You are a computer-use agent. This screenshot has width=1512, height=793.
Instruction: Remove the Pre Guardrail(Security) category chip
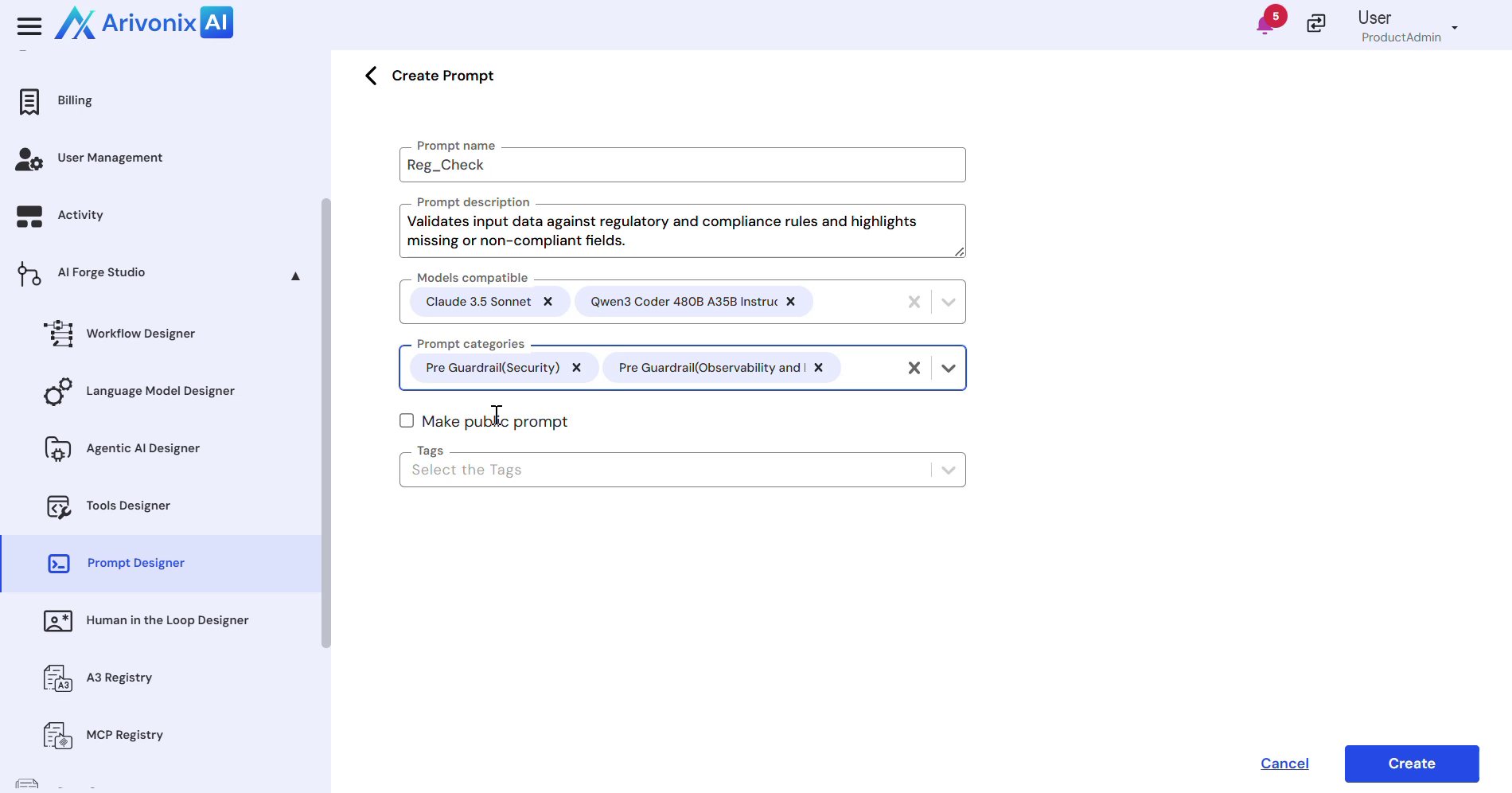[x=576, y=368]
